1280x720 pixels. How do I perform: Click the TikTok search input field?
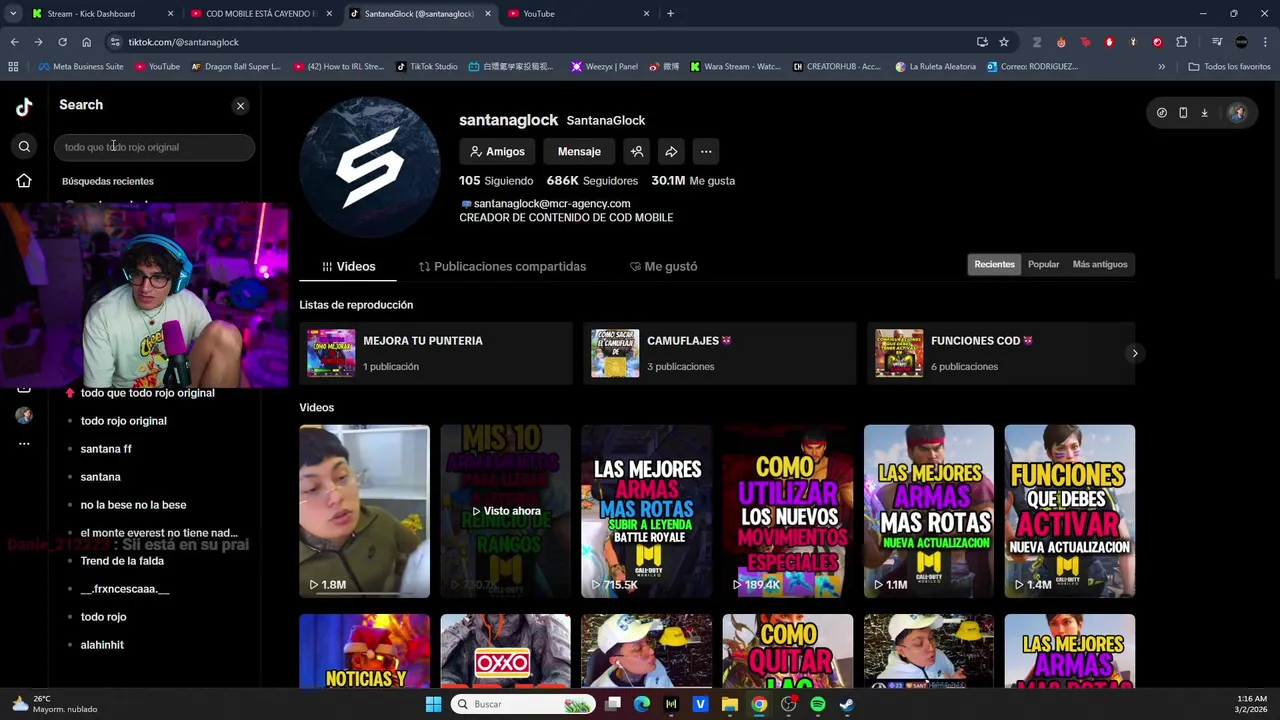click(x=155, y=147)
